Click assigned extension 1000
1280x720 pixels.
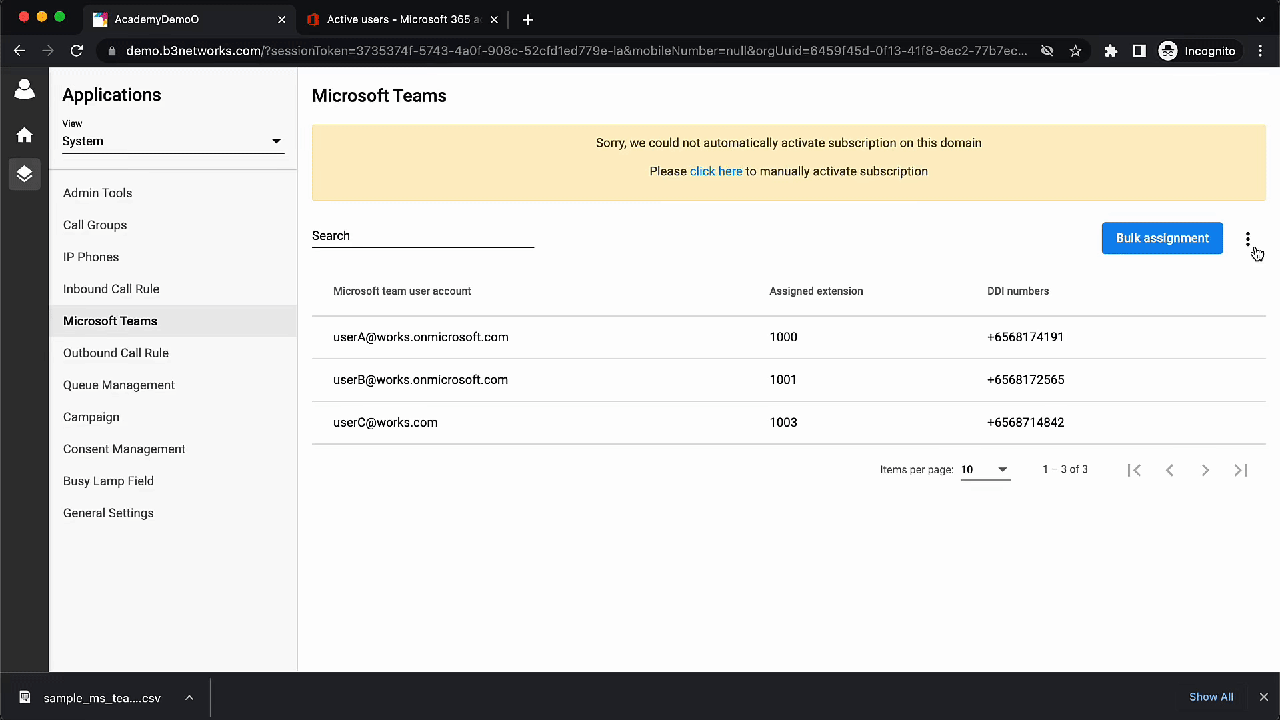(783, 337)
